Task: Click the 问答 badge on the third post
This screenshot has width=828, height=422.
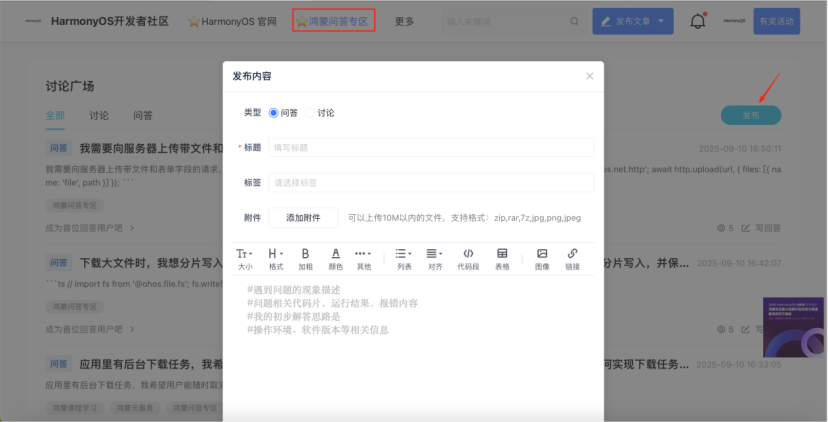Action: click(59, 364)
